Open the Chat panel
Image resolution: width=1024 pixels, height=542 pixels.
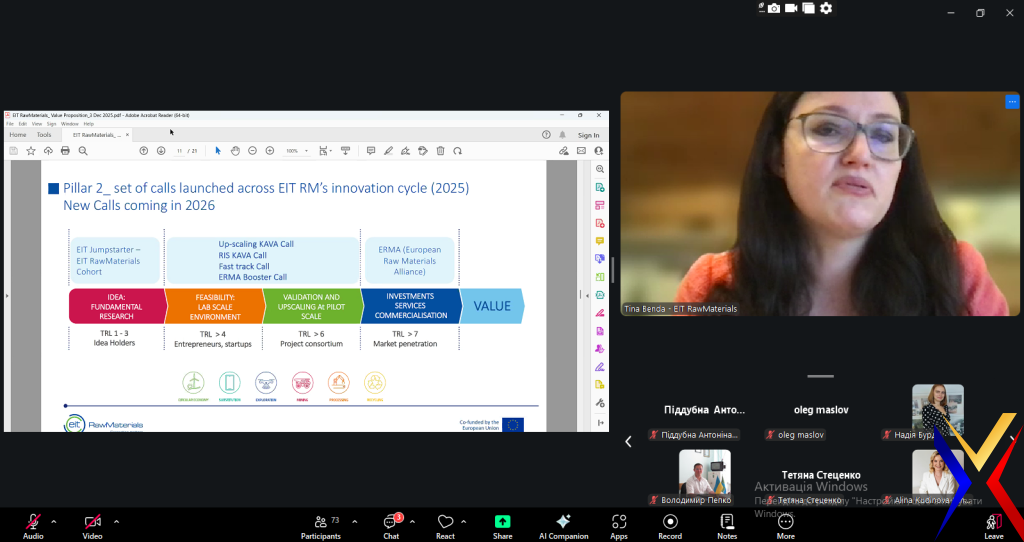(391, 523)
